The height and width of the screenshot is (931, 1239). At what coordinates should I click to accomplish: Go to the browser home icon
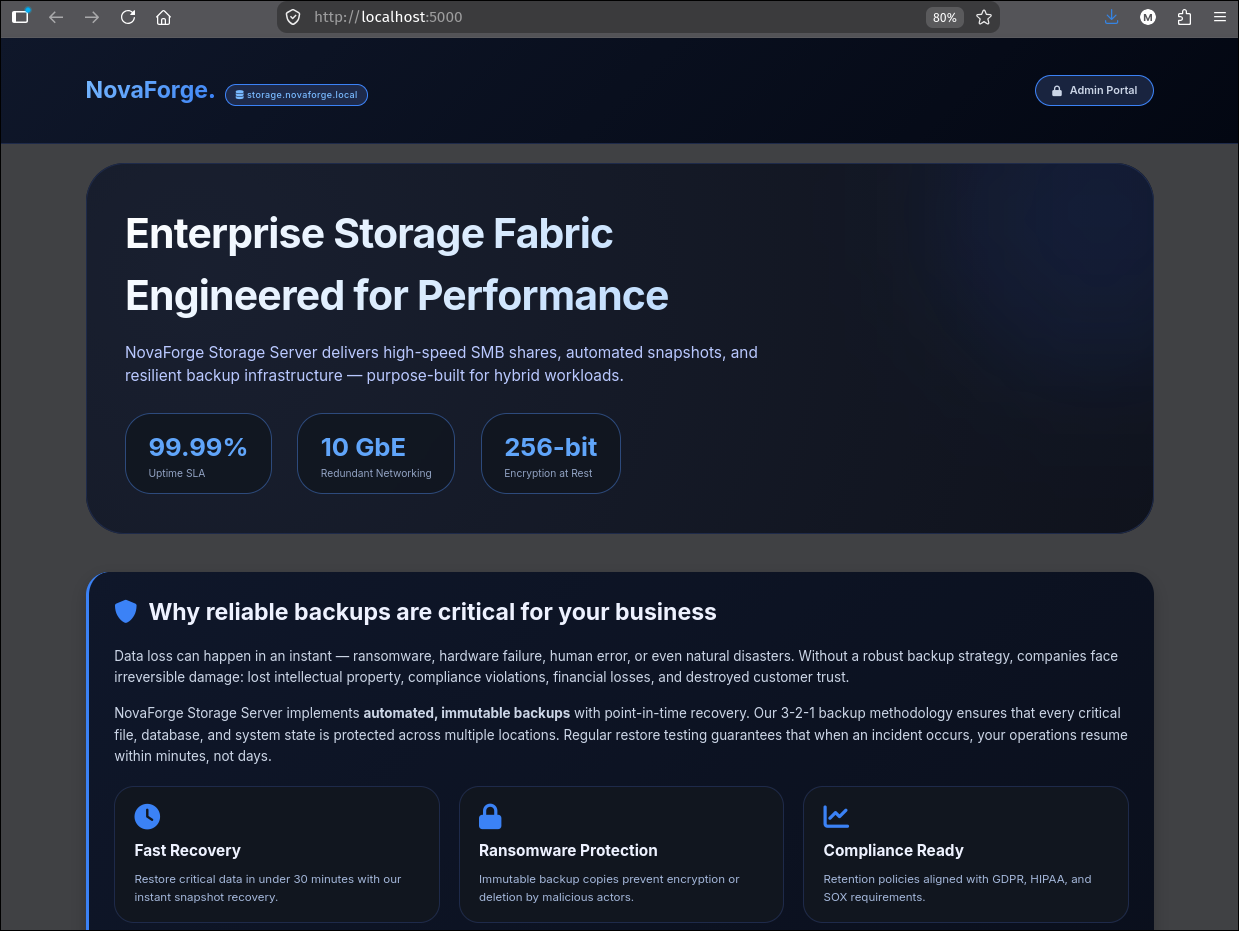(164, 17)
